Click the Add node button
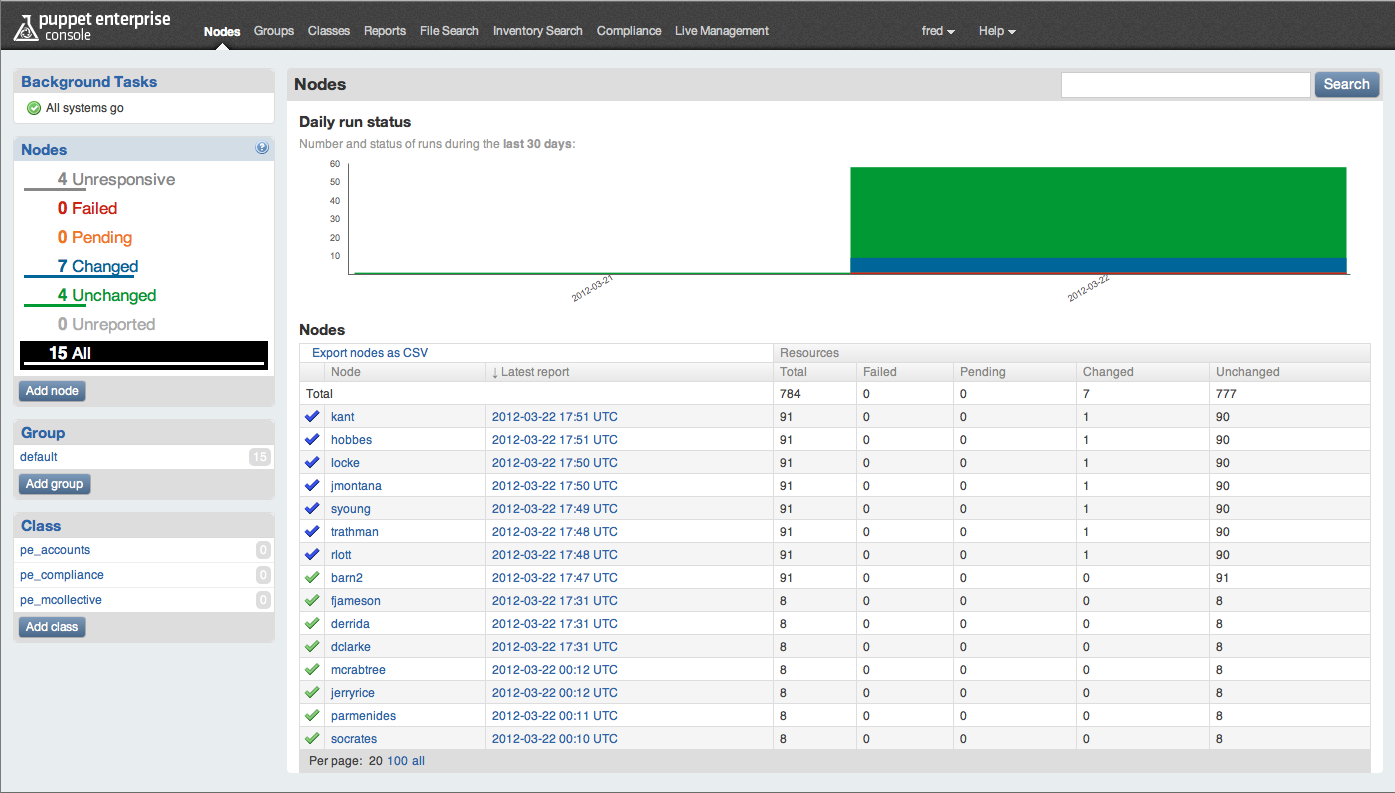Screen dimensions: 1395x793 (52, 391)
